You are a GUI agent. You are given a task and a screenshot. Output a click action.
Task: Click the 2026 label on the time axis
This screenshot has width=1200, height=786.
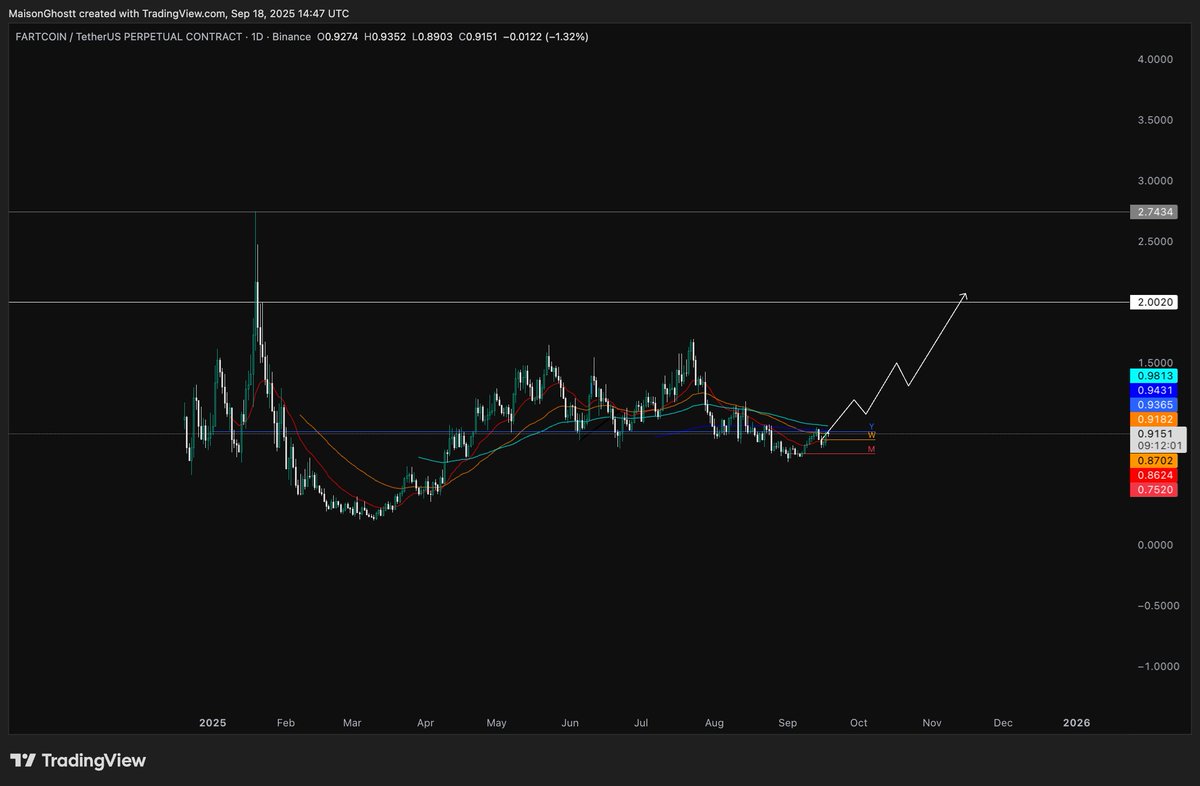1076,722
